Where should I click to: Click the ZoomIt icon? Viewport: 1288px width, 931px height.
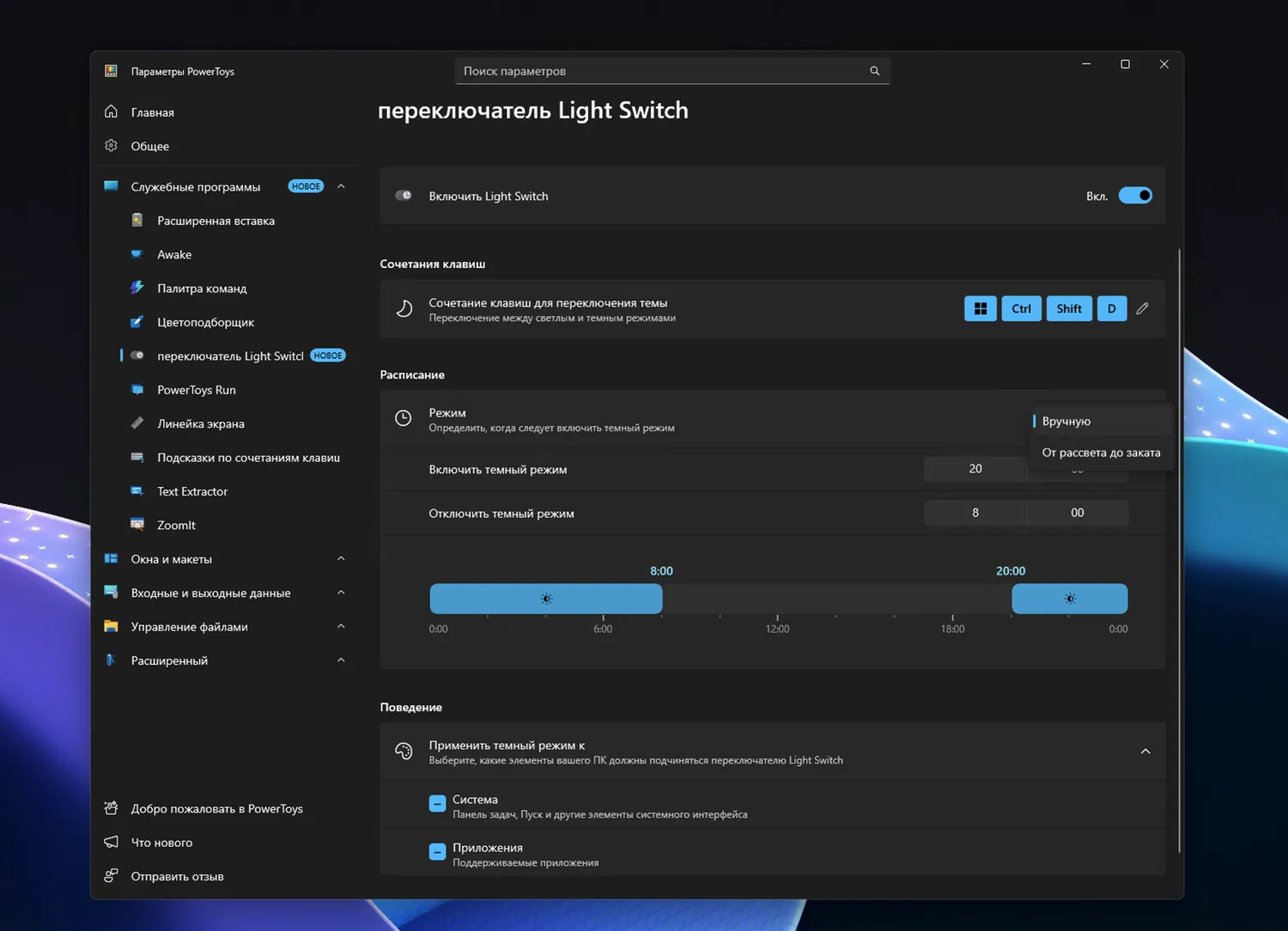coord(137,525)
